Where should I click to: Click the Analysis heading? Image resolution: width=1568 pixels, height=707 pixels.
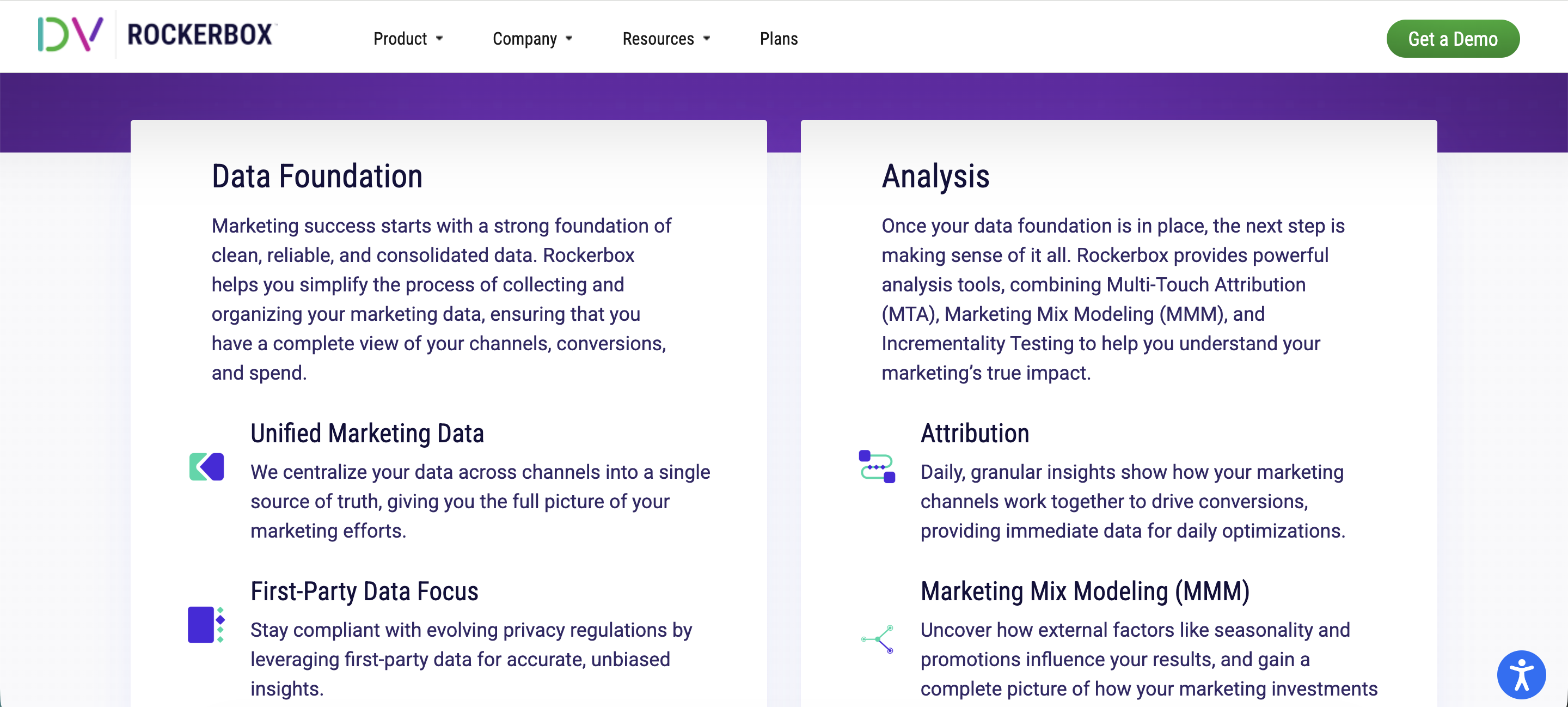click(x=935, y=176)
